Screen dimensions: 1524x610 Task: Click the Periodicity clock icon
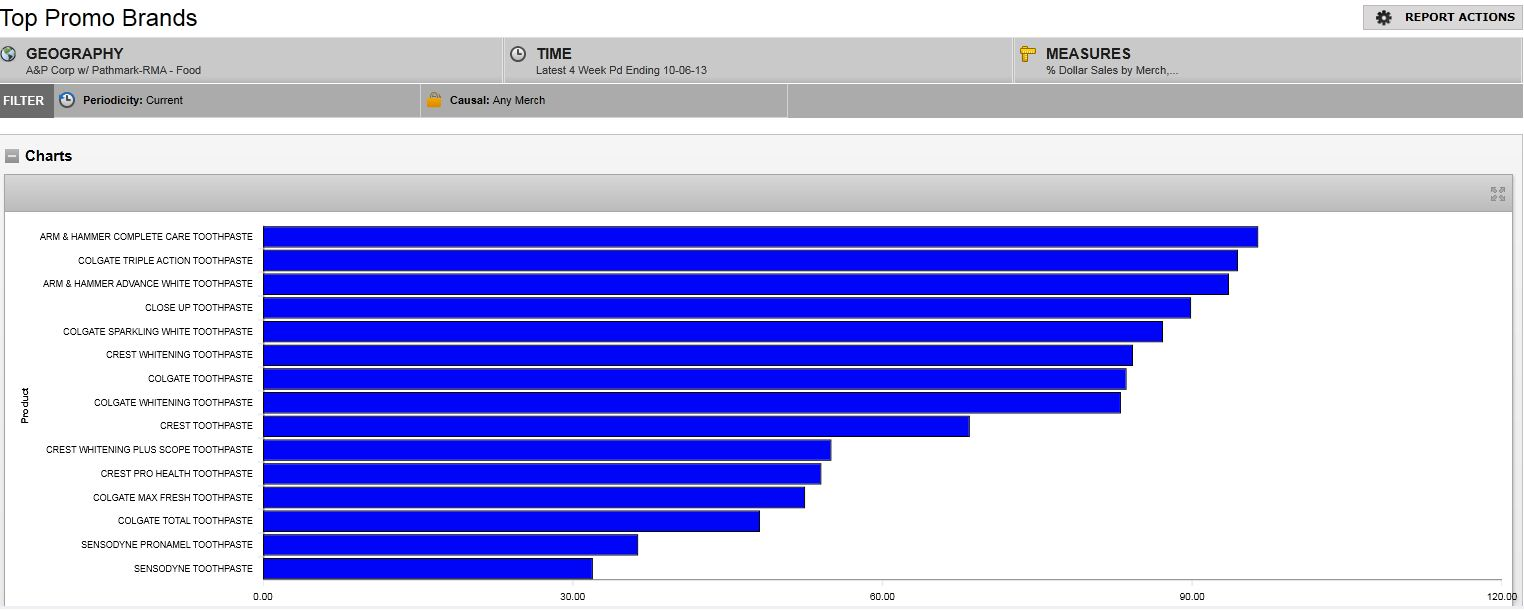67,100
